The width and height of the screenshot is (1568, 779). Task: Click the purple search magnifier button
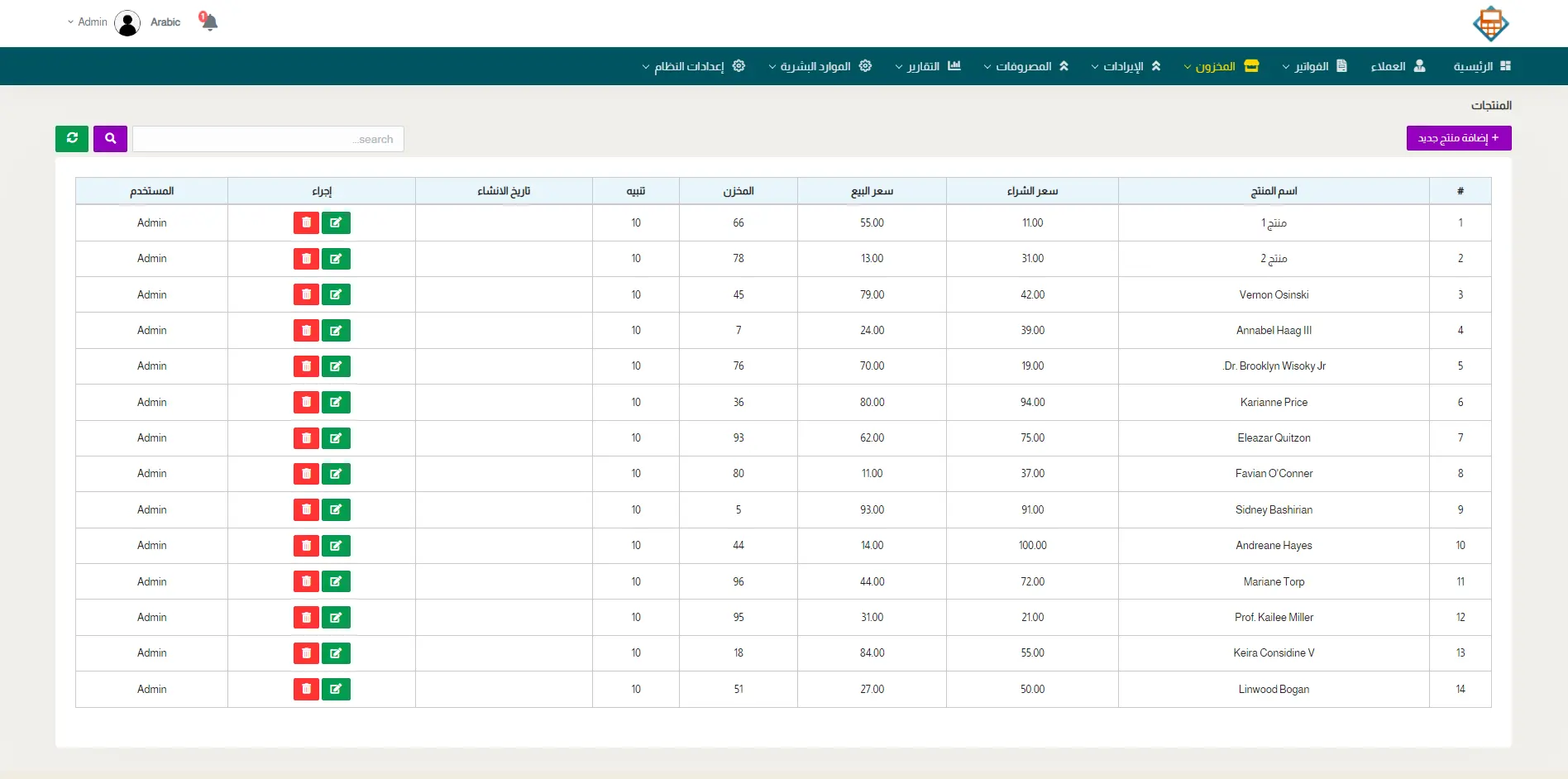click(110, 139)
